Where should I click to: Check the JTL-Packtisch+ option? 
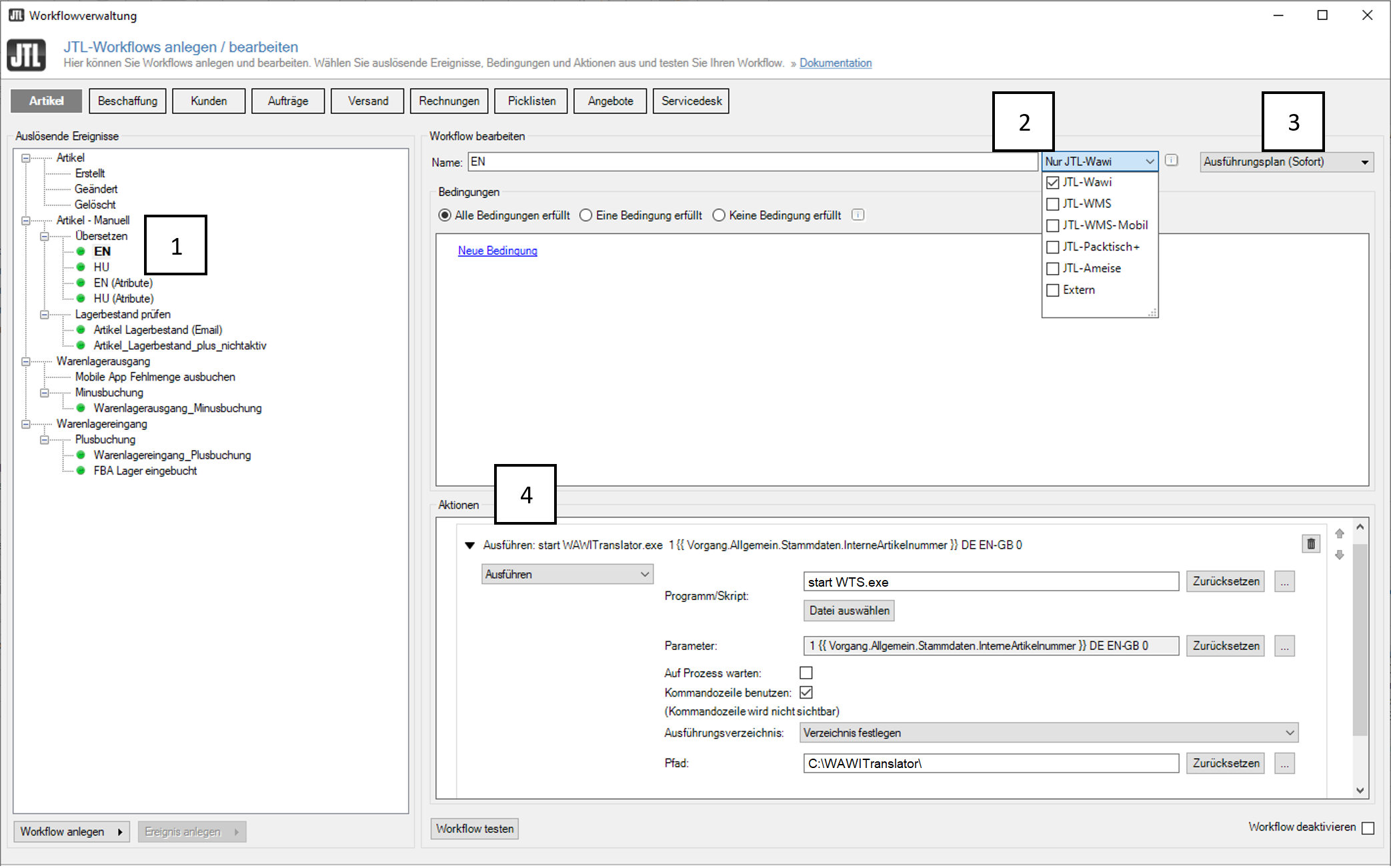click(x=1053, y=247)
